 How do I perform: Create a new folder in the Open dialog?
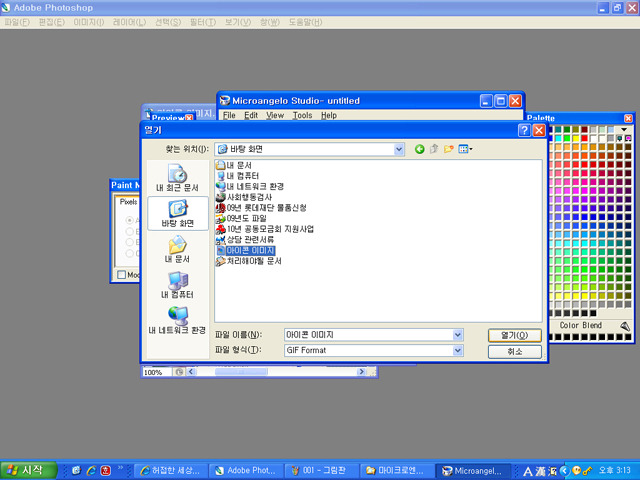(449, 149)
